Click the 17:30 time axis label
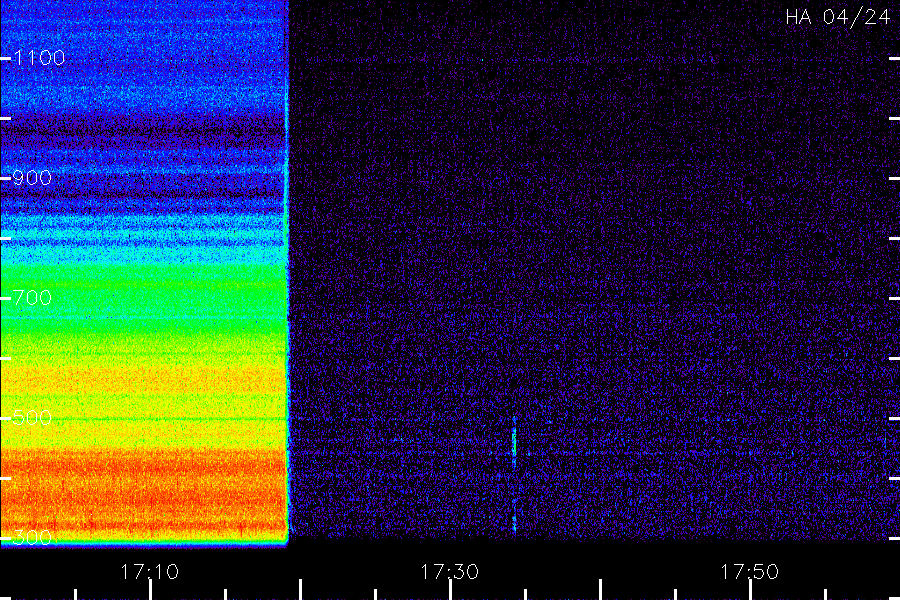 tap(449, 572)
